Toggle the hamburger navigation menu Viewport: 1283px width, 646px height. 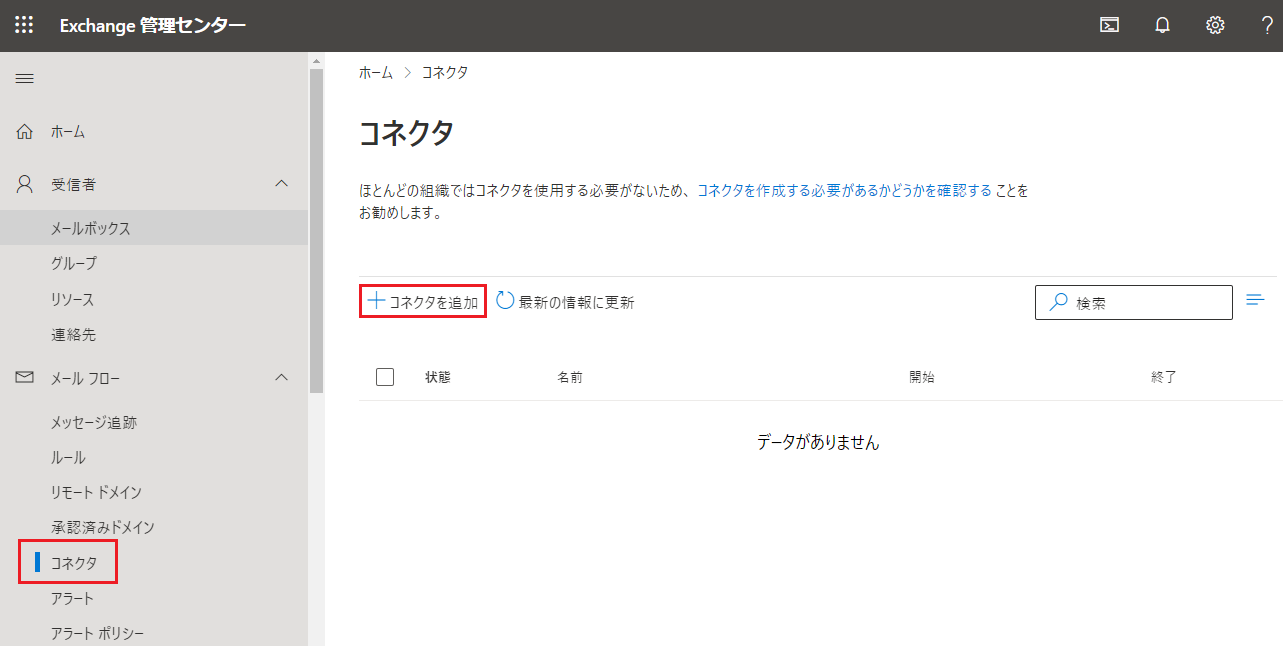click(x=25, y=79)
